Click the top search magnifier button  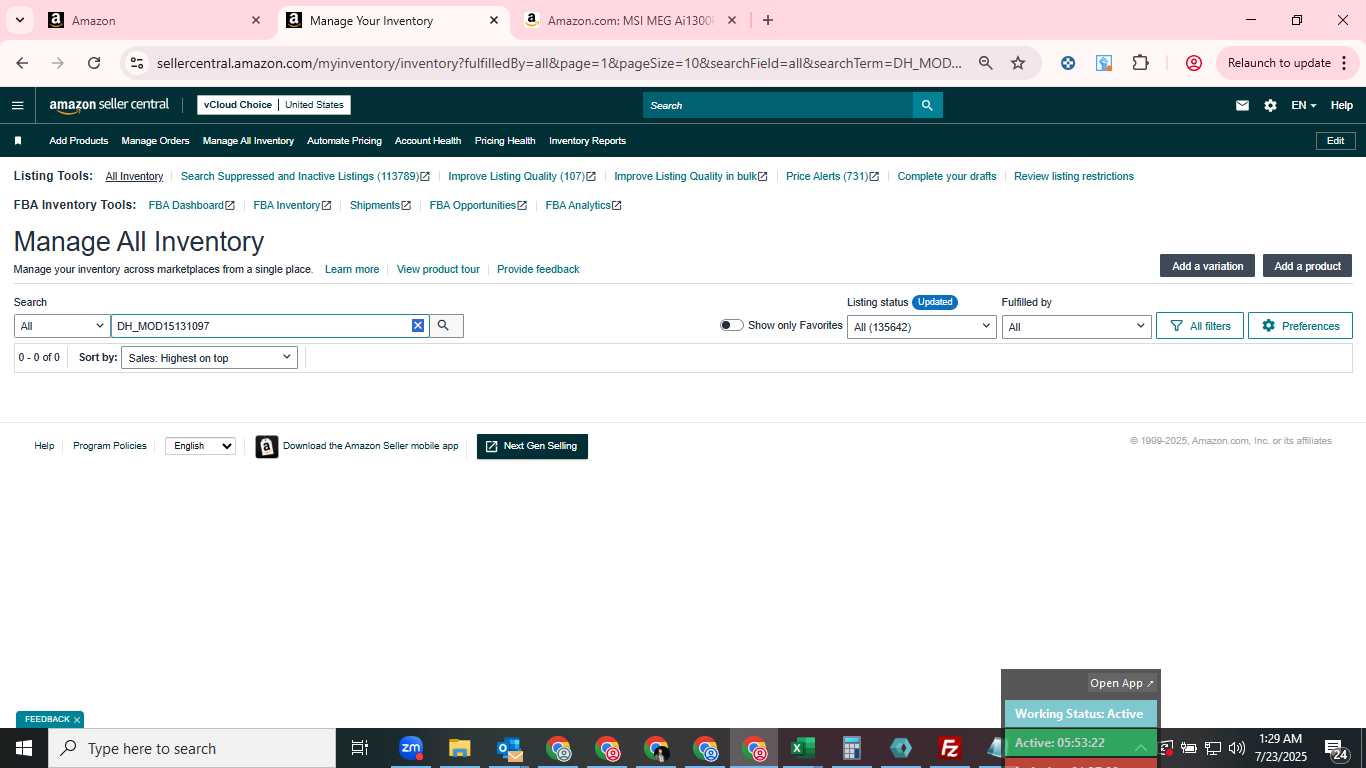(927, 105)
